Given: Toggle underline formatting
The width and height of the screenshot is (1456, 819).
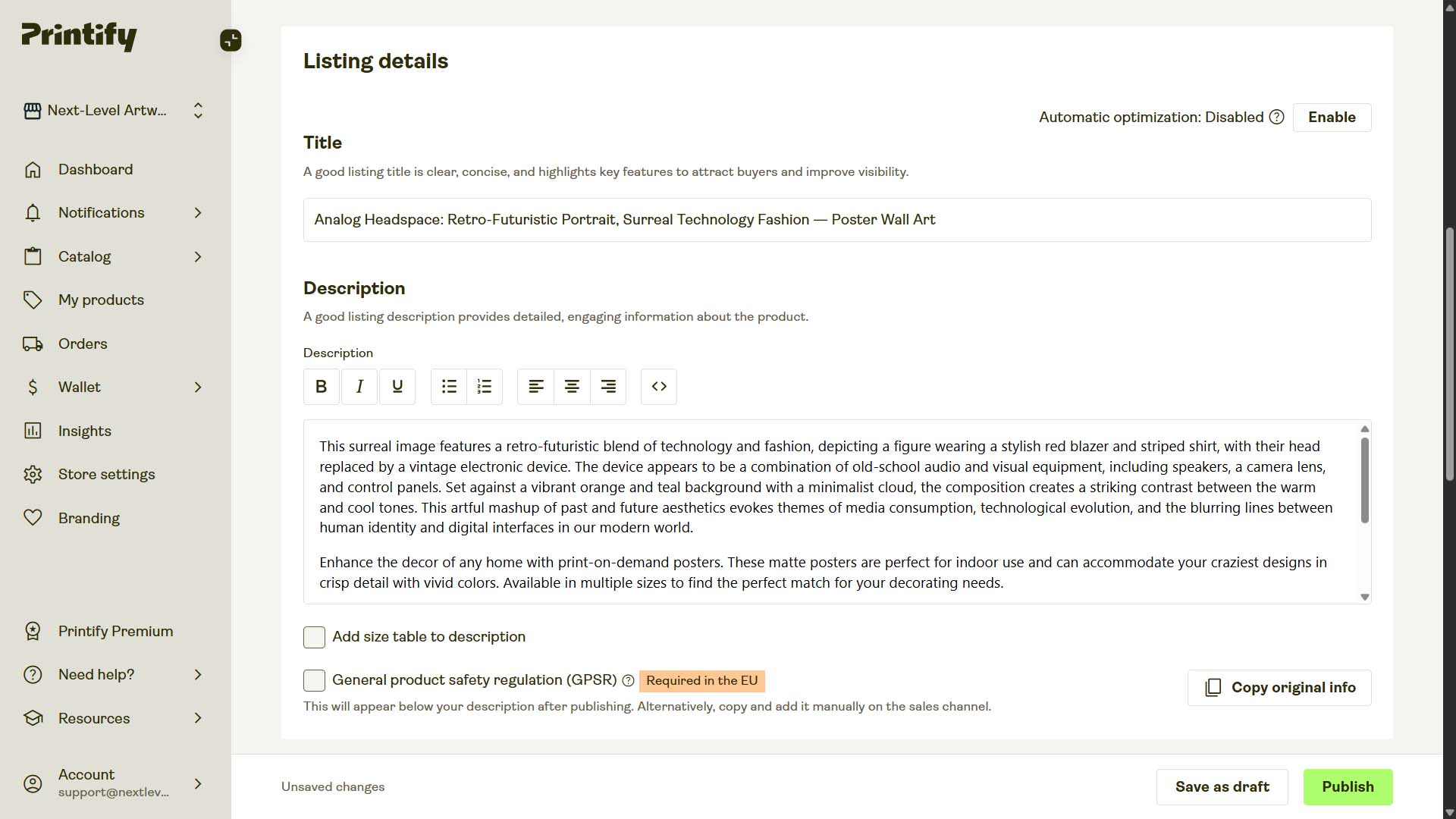Looking at the screenshot, I should [397, 387].
